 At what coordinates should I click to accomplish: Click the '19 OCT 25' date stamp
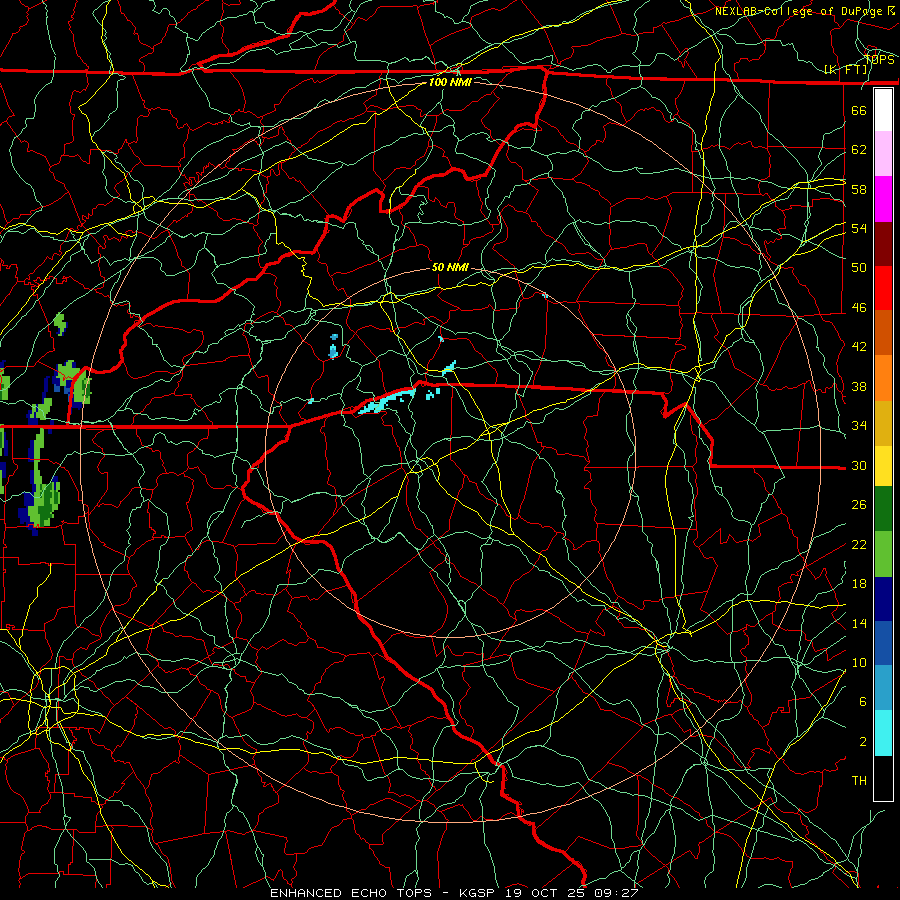(x=547, y=893)
